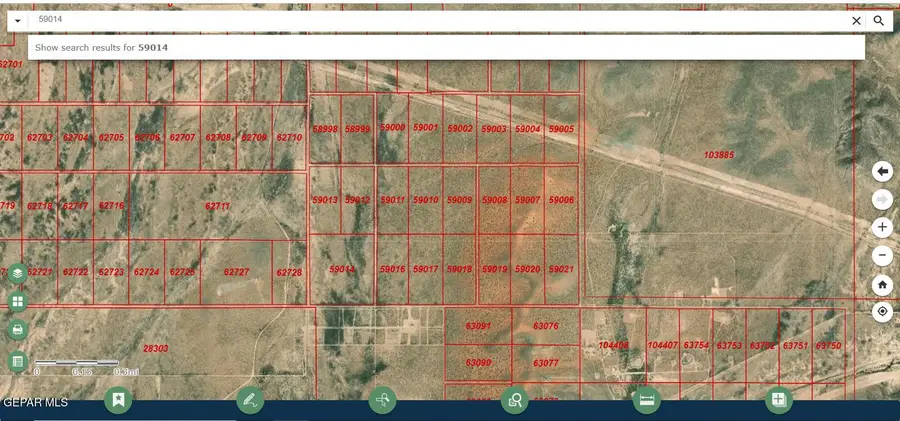The height and width of the screenshot is (421, 900).
Task: Expand the search source dropdown arrow
Action: coord(17,21)
